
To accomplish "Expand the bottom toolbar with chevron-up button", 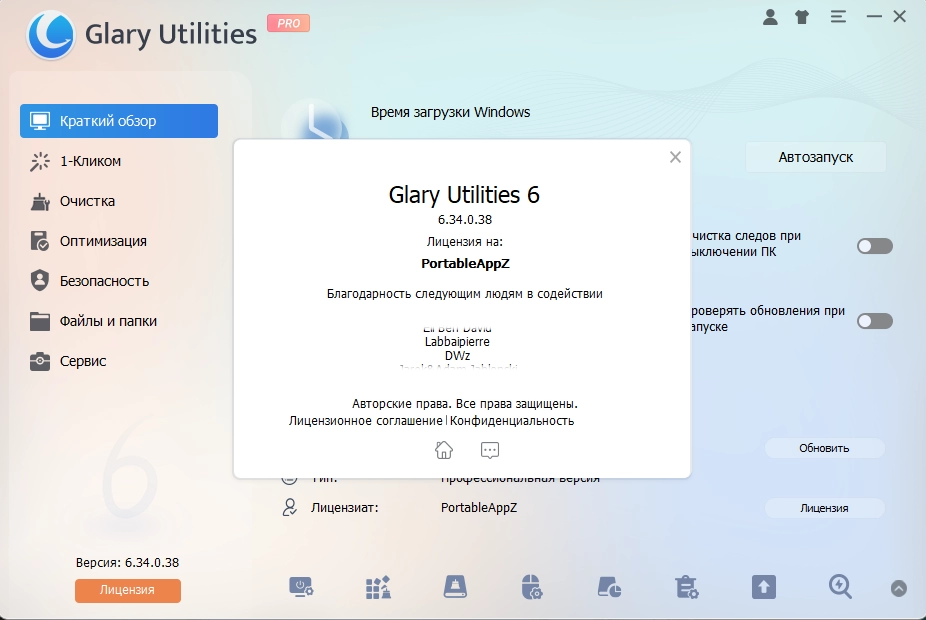I will (x=898, y=588).
